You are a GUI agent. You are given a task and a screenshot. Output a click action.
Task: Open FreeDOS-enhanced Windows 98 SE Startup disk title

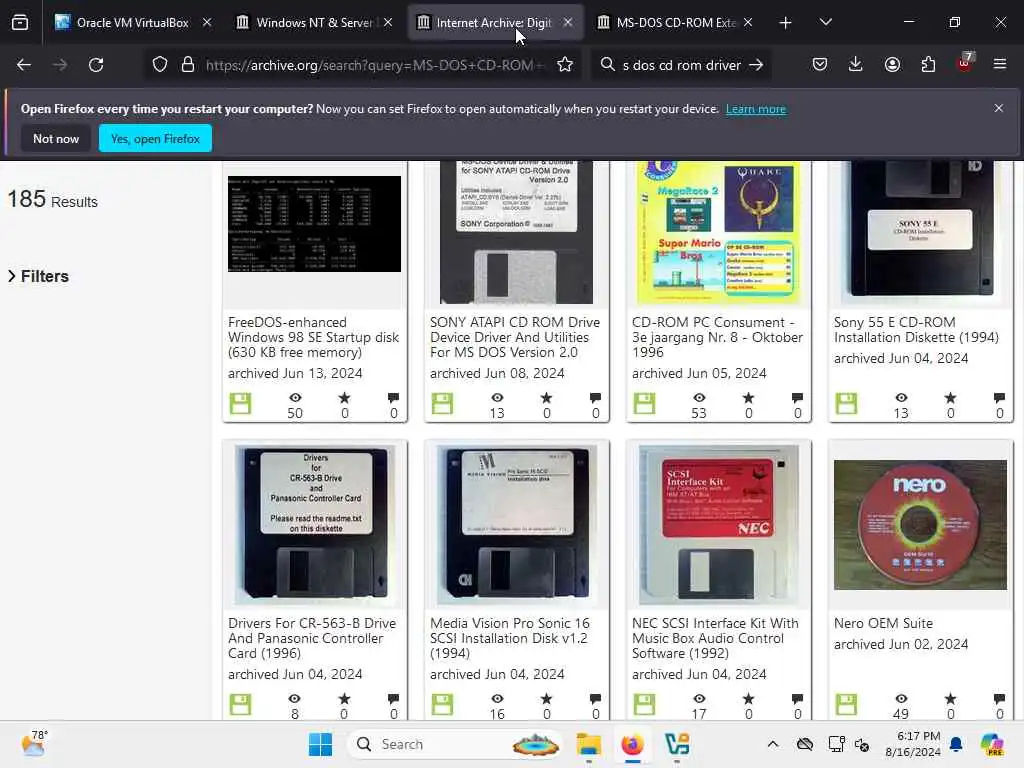[313, 337]
